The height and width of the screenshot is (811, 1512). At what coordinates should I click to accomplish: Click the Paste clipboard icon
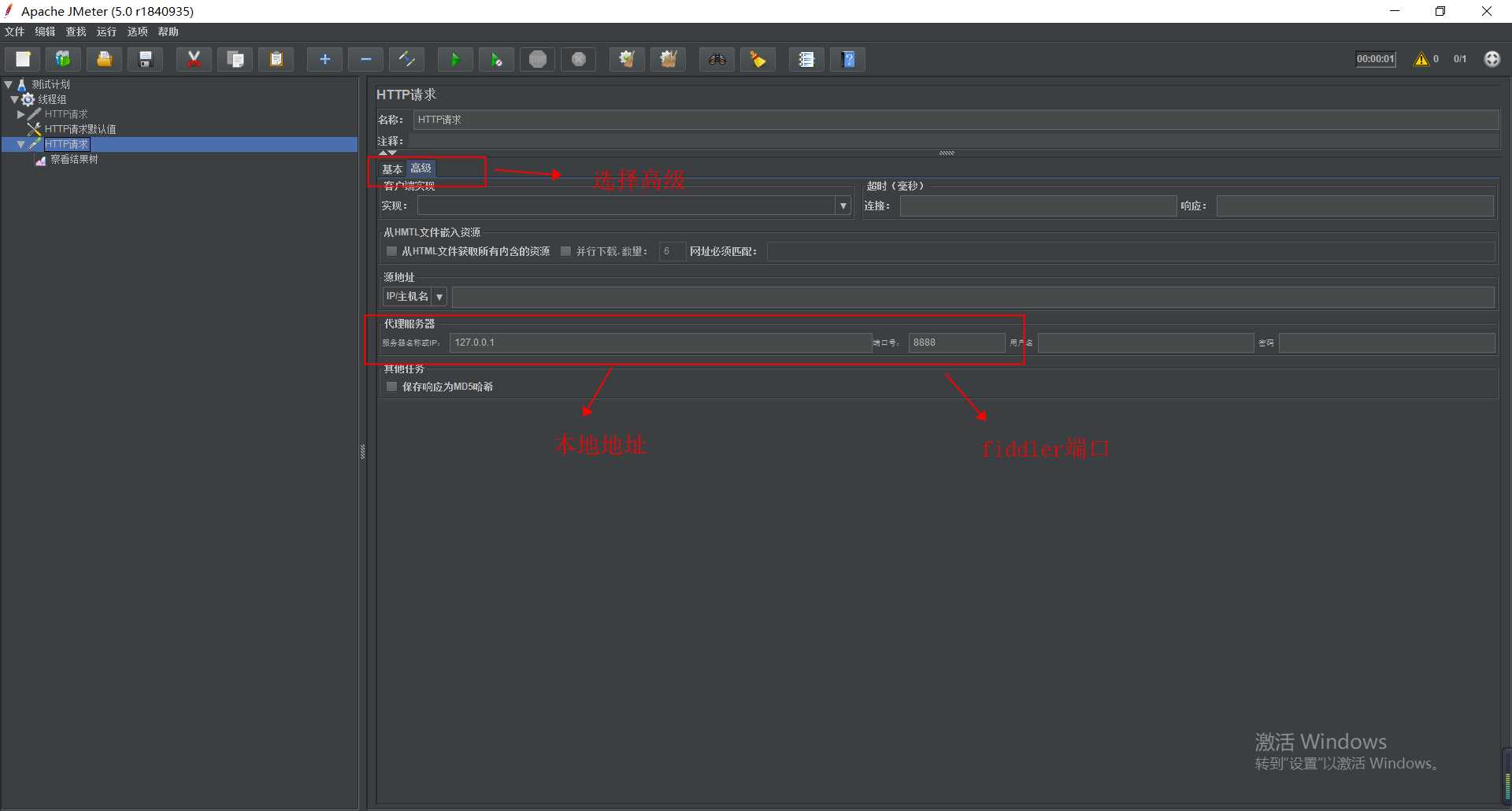point(276,59)
